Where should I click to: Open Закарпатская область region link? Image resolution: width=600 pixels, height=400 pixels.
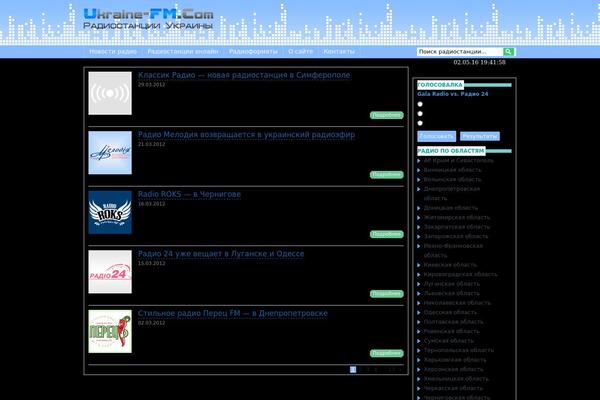(457, 227)
